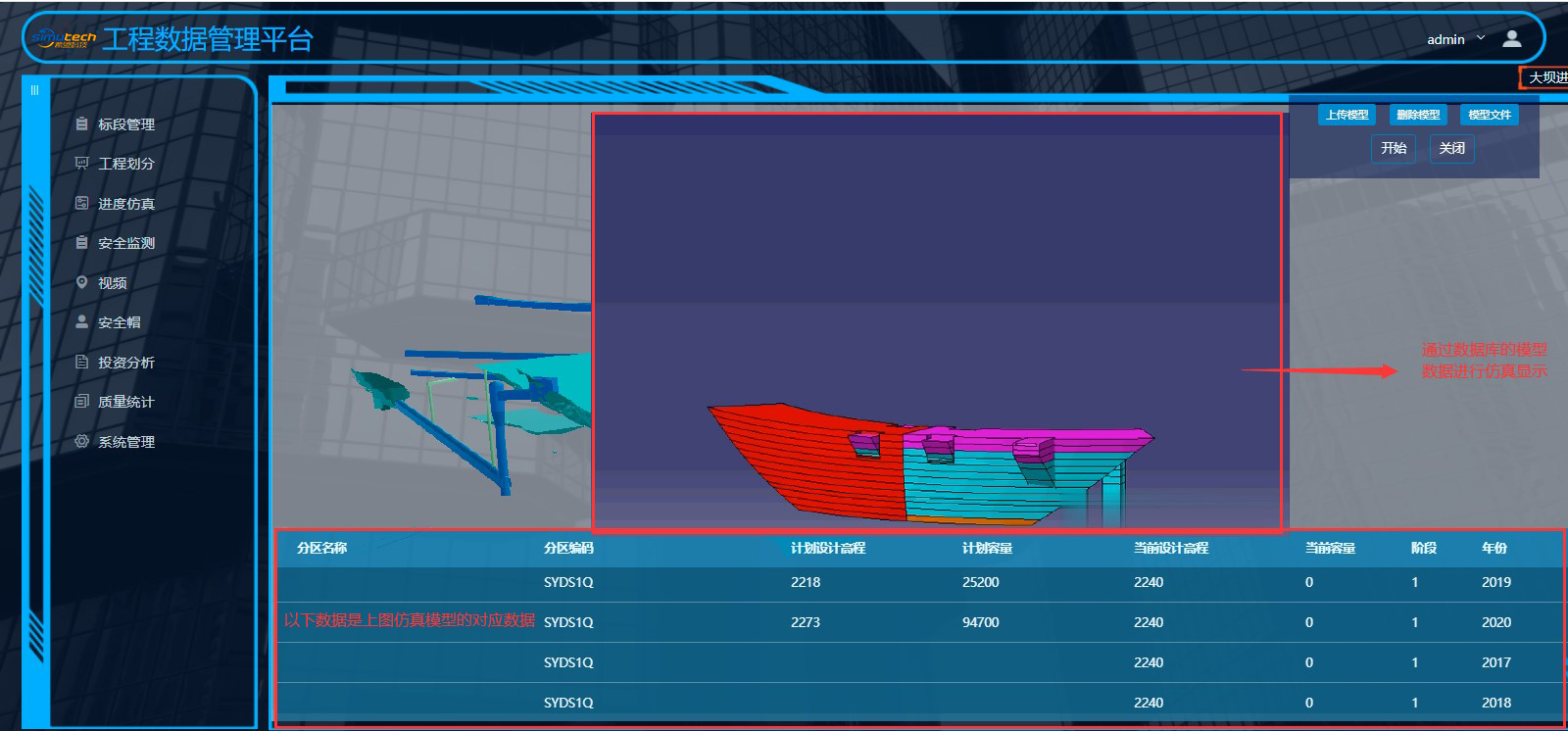This screenshot has width=1568, height=731.
Task: Click 开始 to start the simulation
Action: coord(1394,148)
